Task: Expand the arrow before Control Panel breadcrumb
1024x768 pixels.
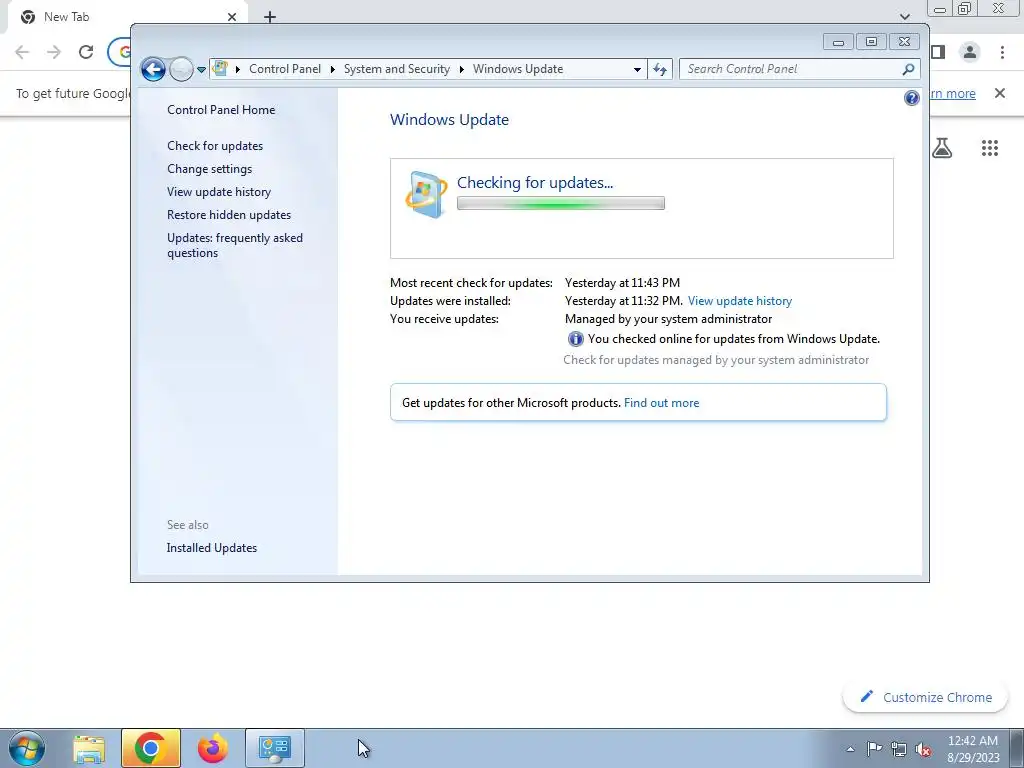Action: click(238, 69)
